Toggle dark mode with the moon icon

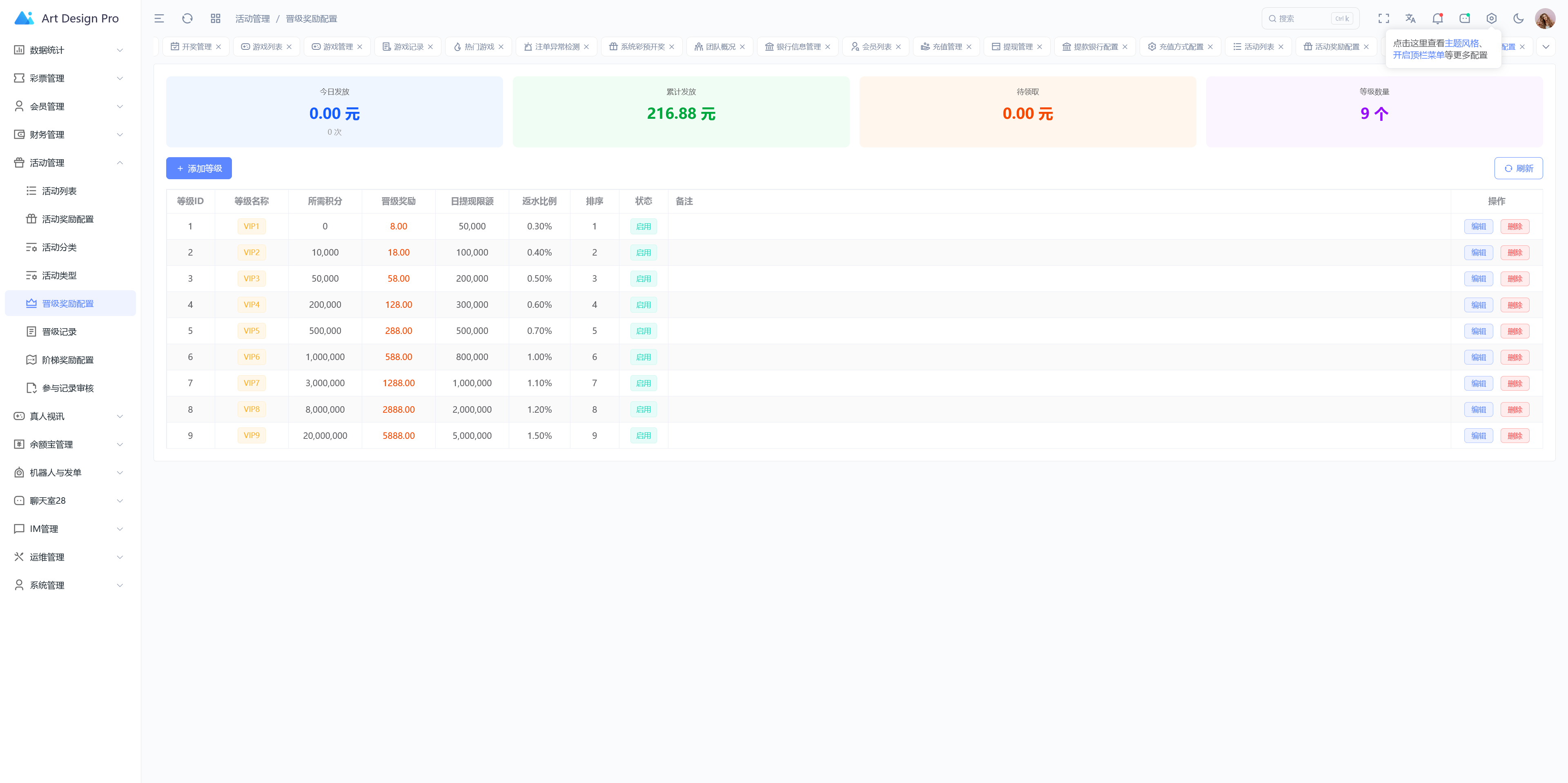click(x=1518, y=18)
